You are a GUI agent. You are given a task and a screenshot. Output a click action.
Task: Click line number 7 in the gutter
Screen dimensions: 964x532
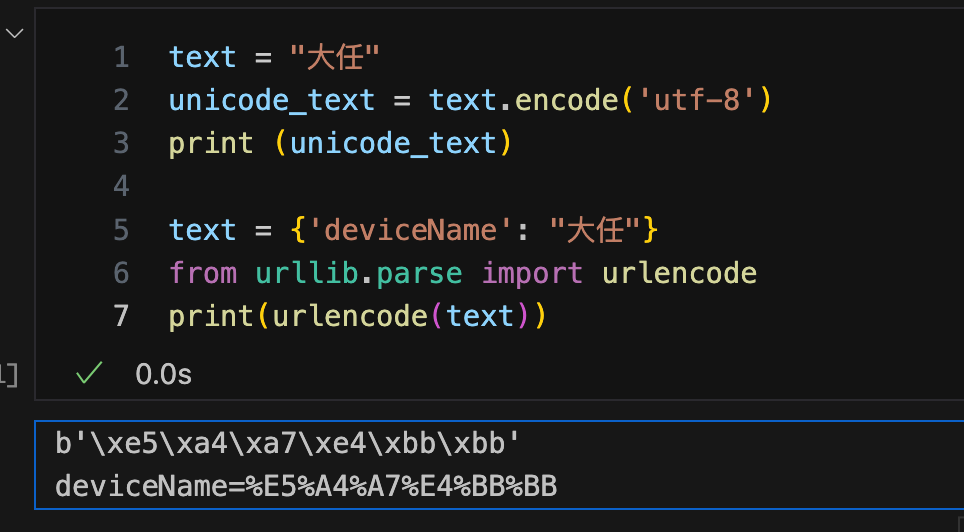(121, 316)
